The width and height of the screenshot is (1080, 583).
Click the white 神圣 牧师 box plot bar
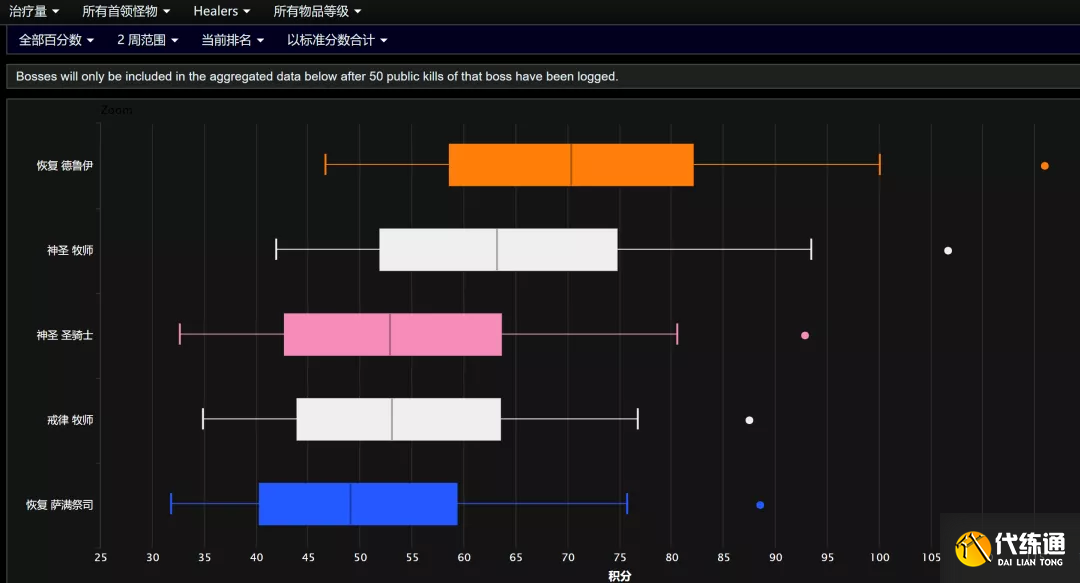[498, 249]
